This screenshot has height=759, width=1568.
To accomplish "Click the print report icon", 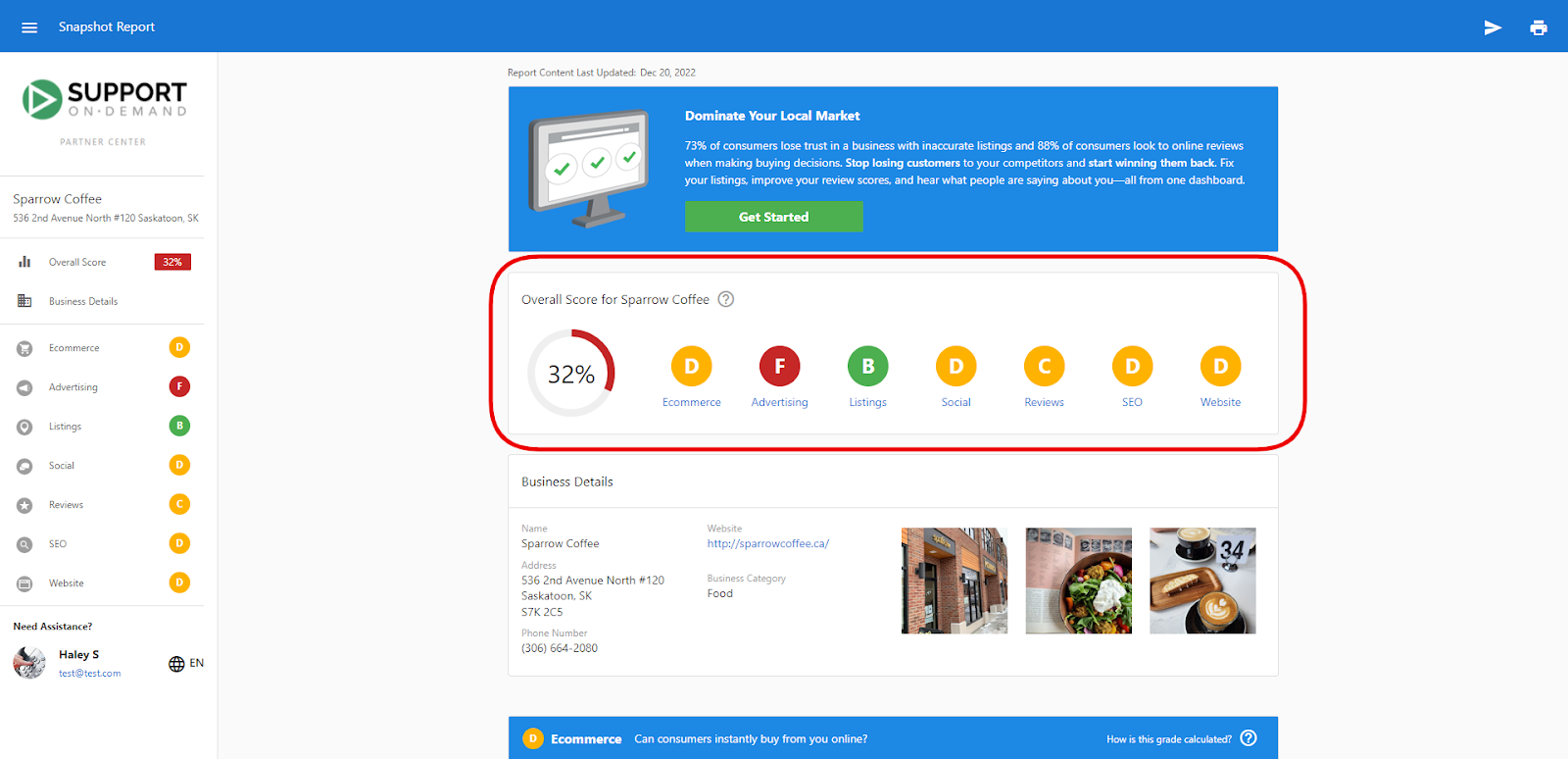I will pos(1539,27).
